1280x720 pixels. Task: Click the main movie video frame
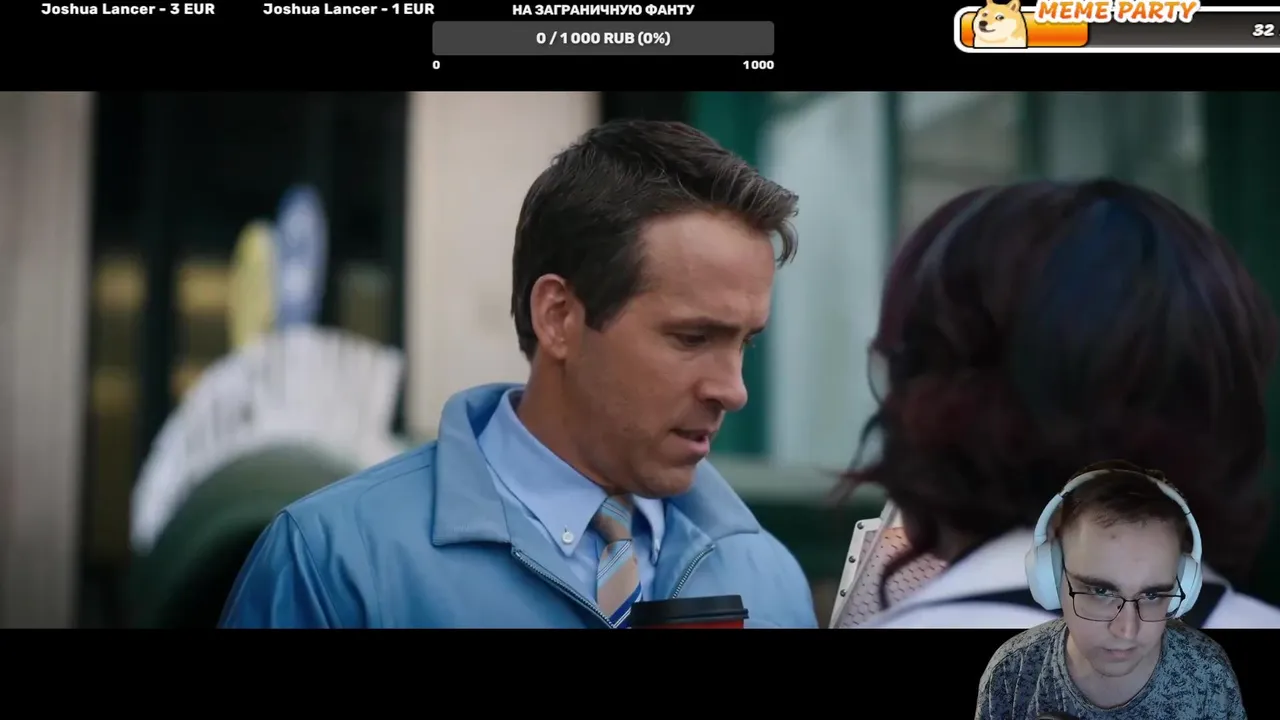coord(640,360)
